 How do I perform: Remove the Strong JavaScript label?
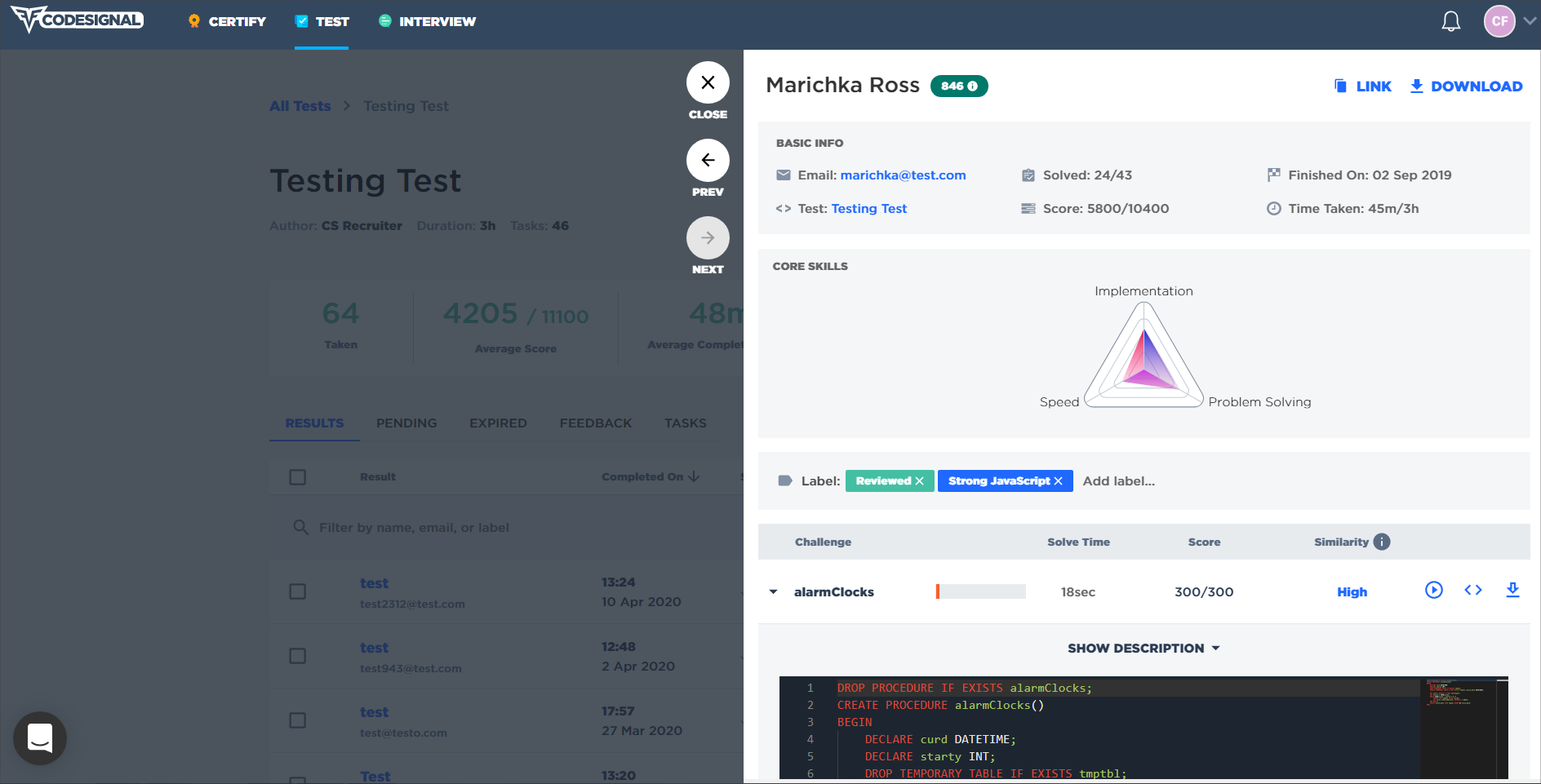click(x=1059, y=481)
